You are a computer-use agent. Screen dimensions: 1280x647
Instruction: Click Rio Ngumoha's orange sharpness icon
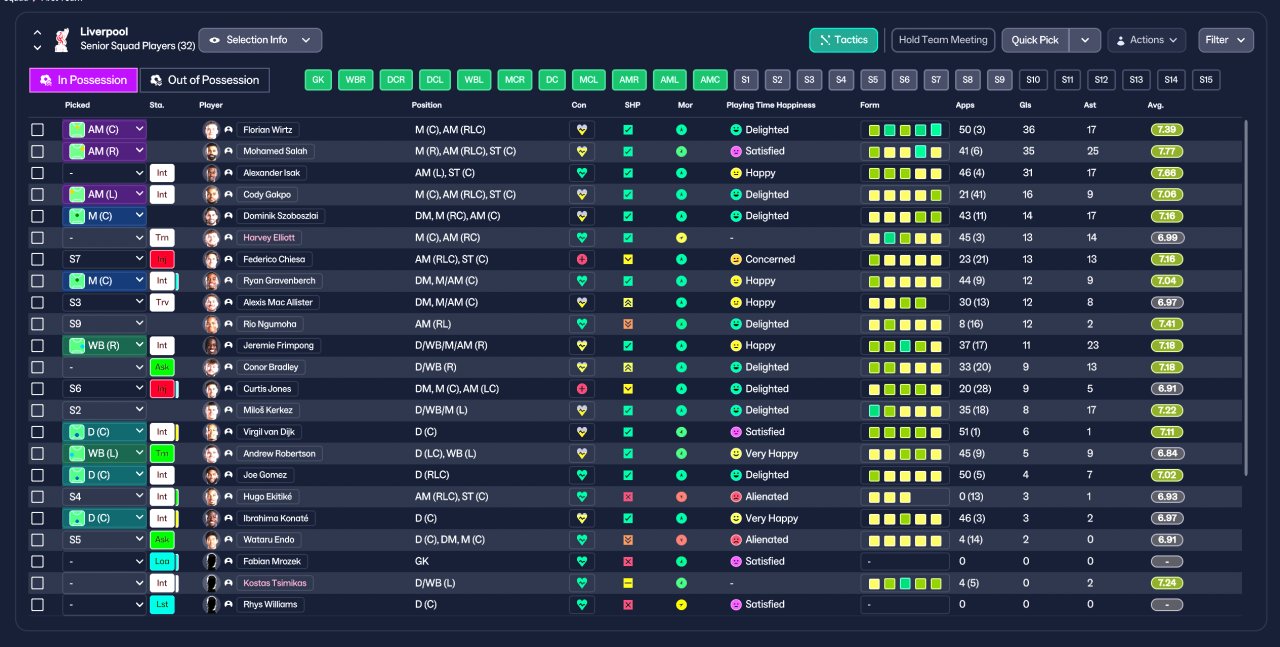pyautogui.click(x=628, y=324)
